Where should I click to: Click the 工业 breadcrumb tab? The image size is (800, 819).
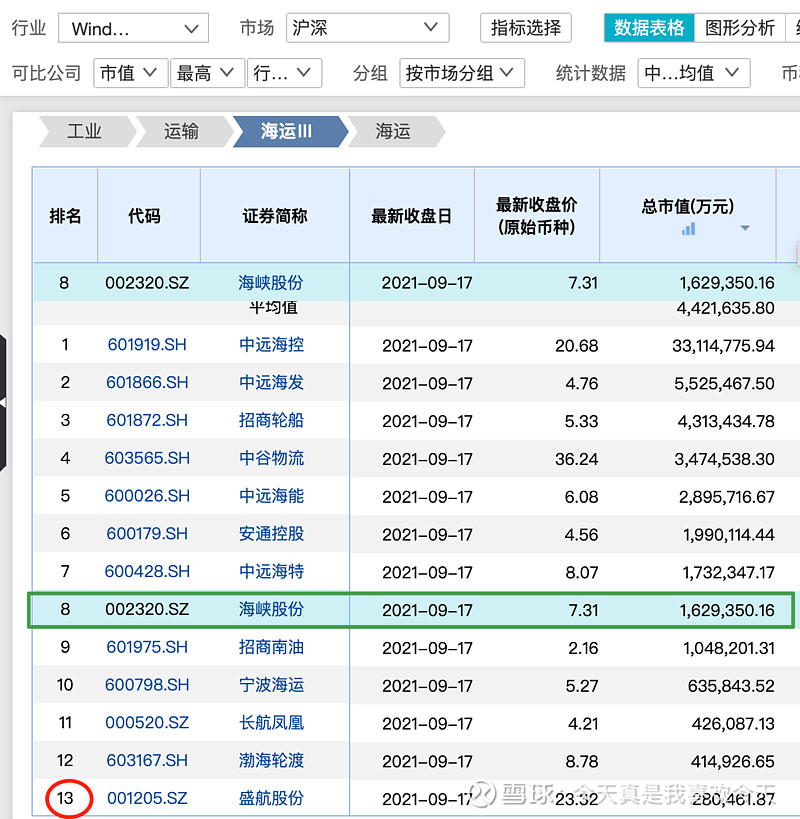click(85, 132)
